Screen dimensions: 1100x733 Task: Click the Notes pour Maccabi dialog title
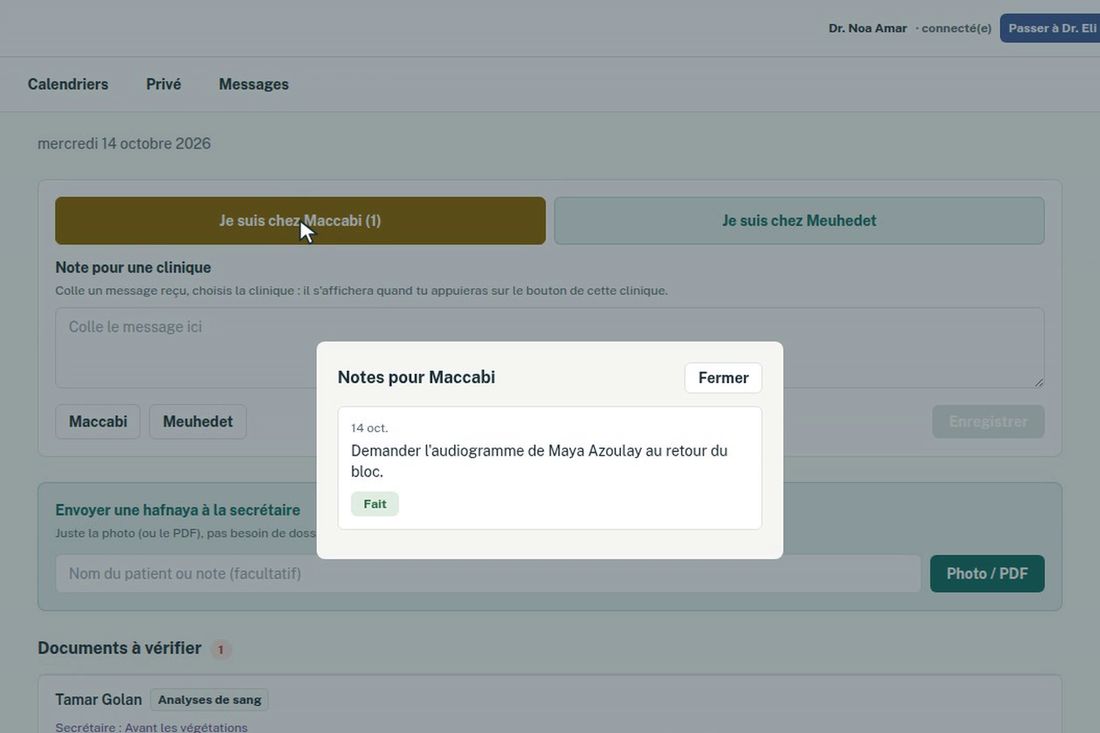[x=416, y=377]
